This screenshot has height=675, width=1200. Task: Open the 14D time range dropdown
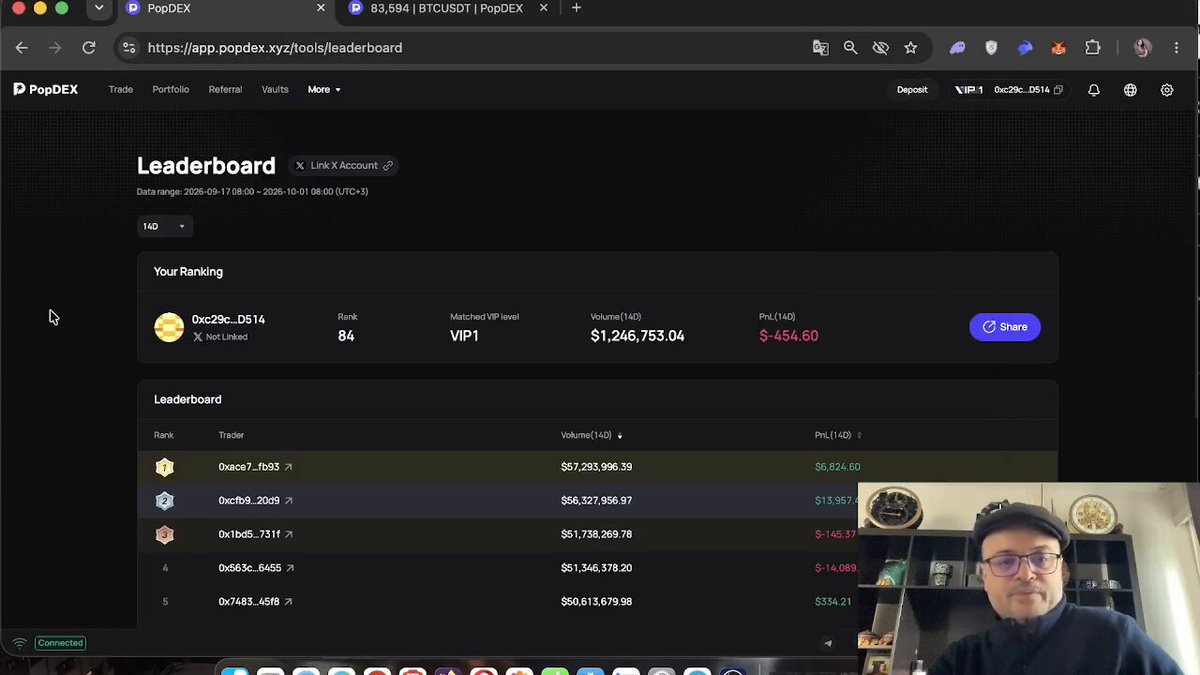tap(164, 226)
